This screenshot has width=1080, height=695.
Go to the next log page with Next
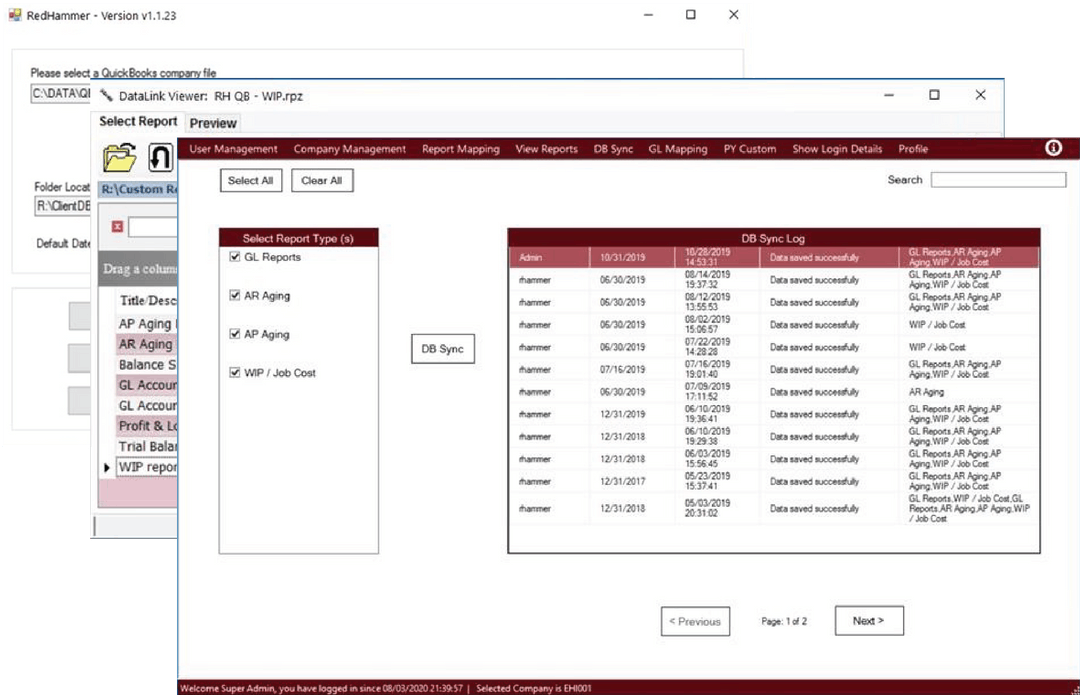coord(869,620)
